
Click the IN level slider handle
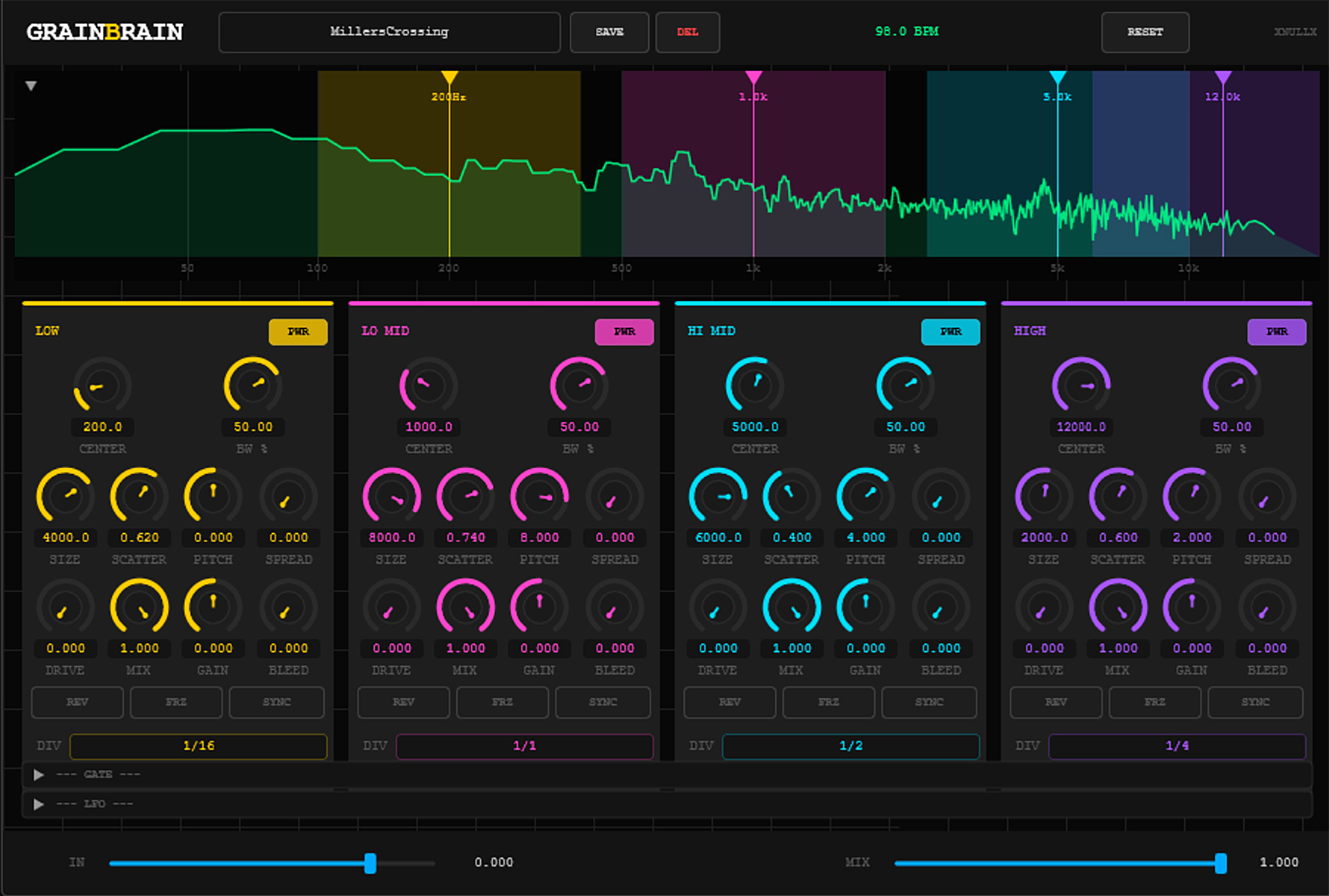pyautogui.click(x=370, y=863)
